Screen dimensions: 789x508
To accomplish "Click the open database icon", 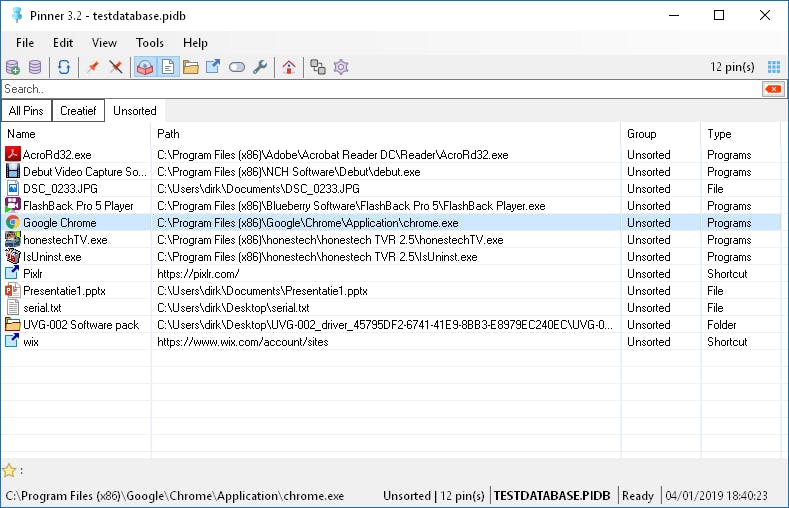I will click(x=35, y=67).
